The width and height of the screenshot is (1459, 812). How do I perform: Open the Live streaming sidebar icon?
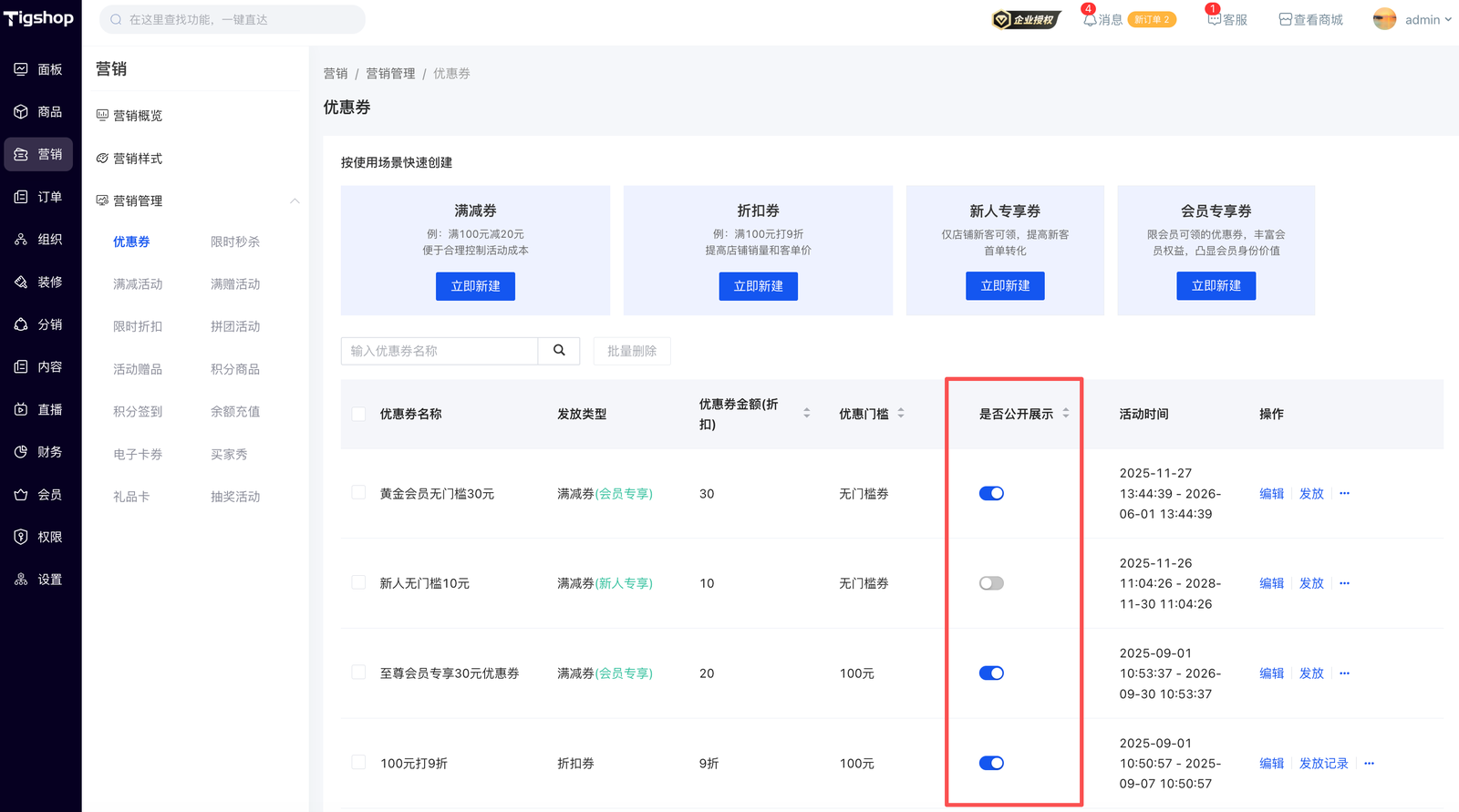[21, 409]
